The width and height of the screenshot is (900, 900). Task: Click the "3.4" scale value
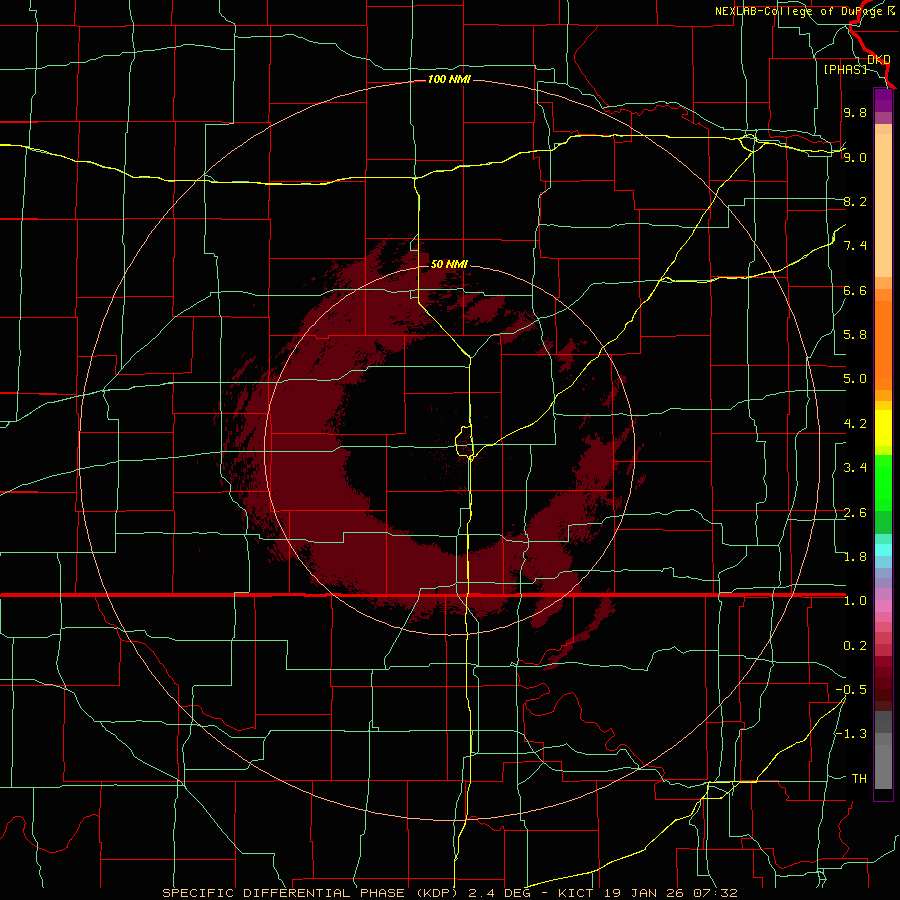click(x=855, y=468)
